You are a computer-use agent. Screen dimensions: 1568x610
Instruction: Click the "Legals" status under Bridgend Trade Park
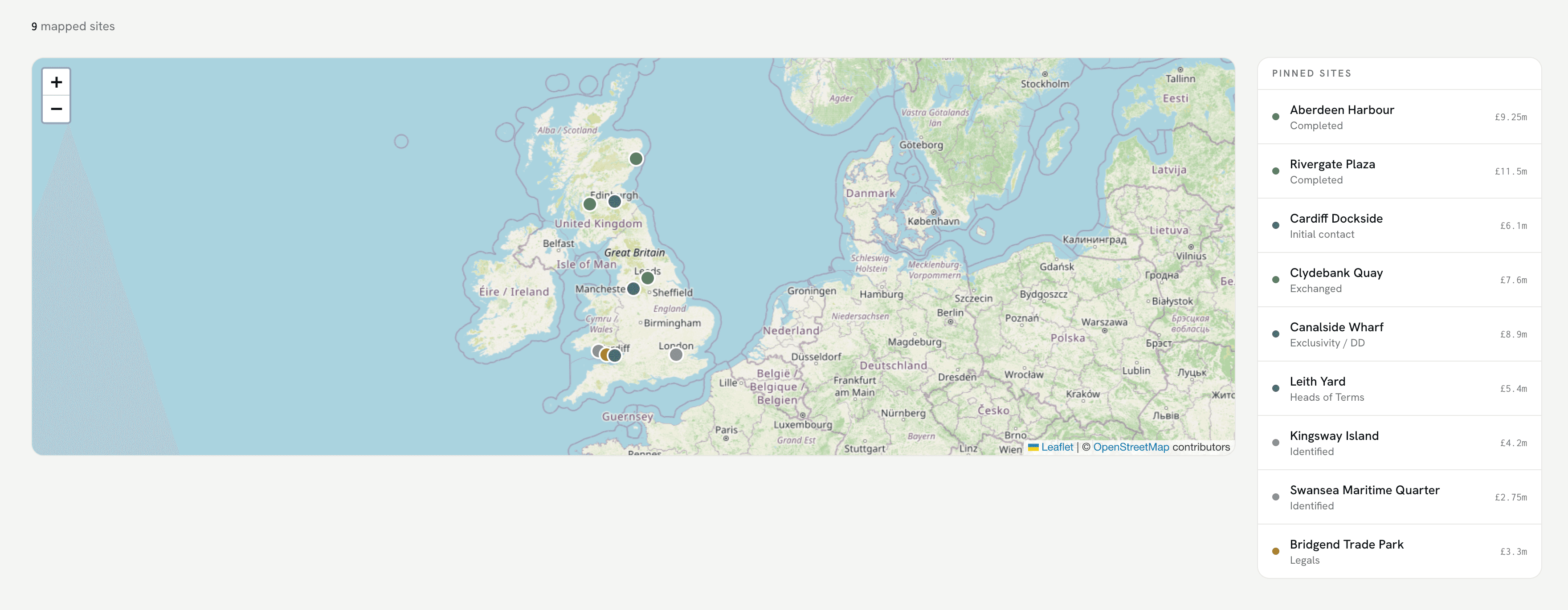point(1304,560)
